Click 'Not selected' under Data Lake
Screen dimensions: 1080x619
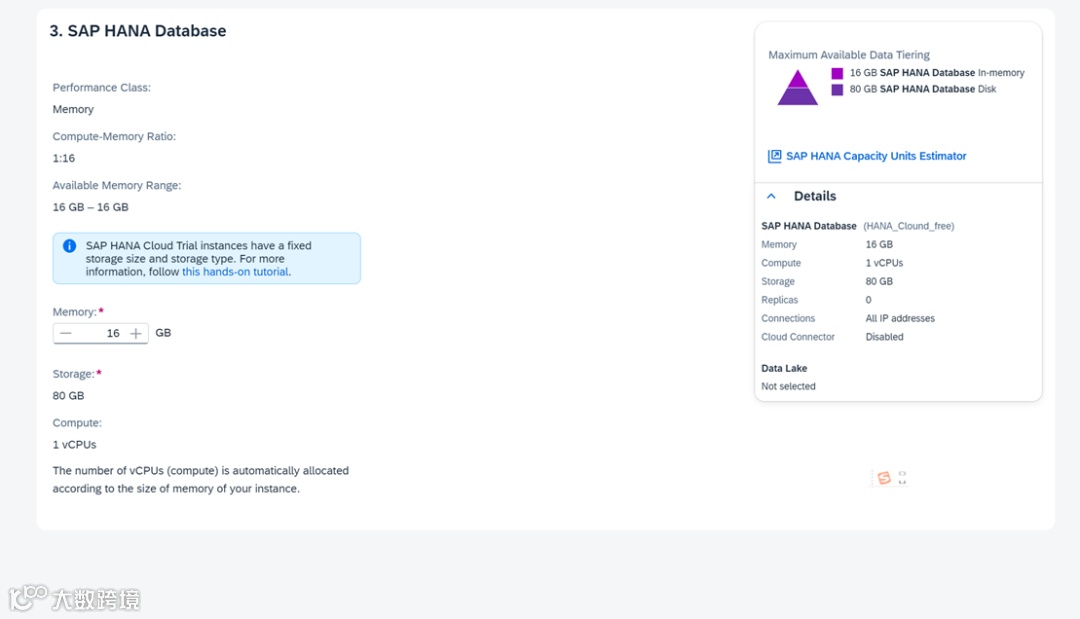point(788,386)
